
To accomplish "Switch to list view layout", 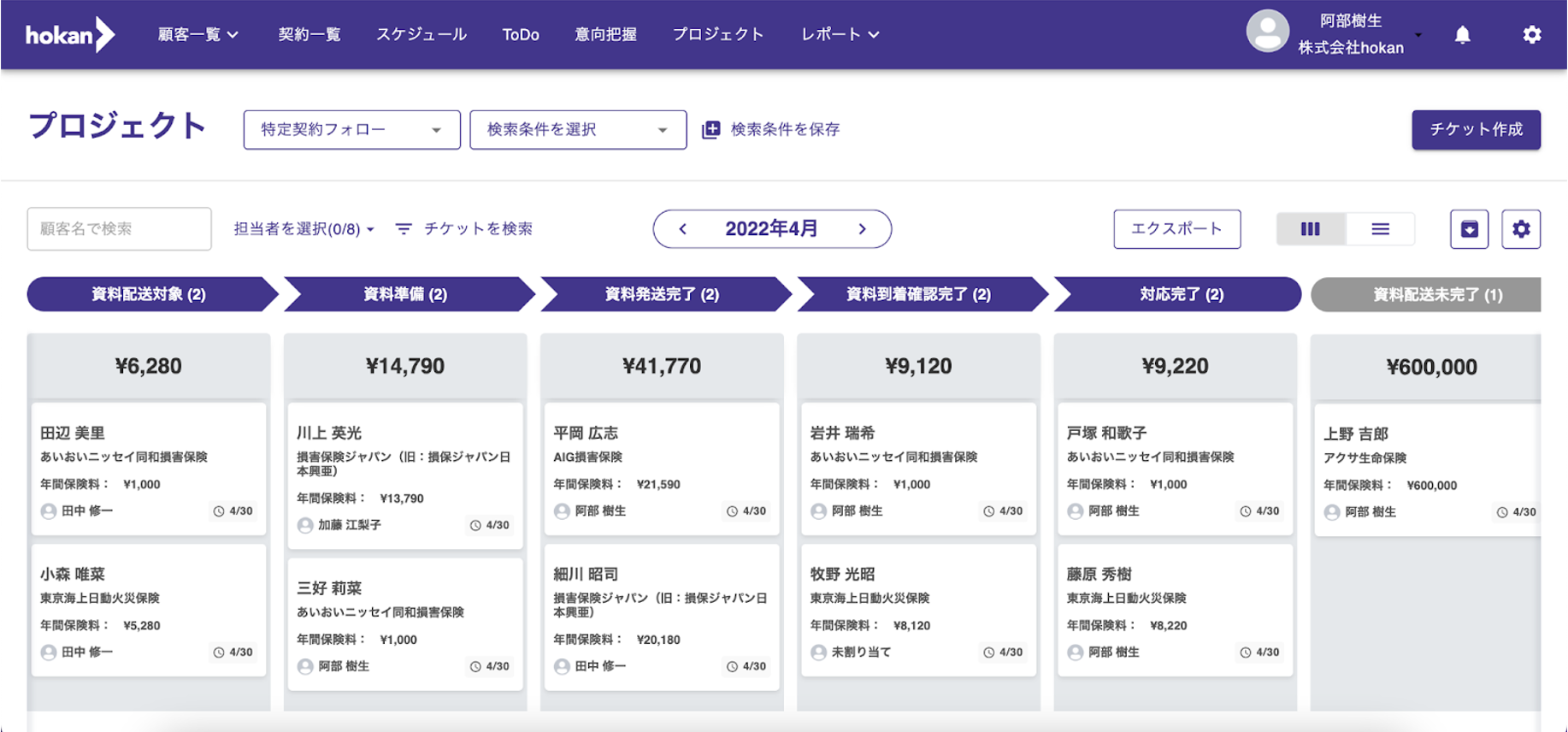I will pos(1380,229).
